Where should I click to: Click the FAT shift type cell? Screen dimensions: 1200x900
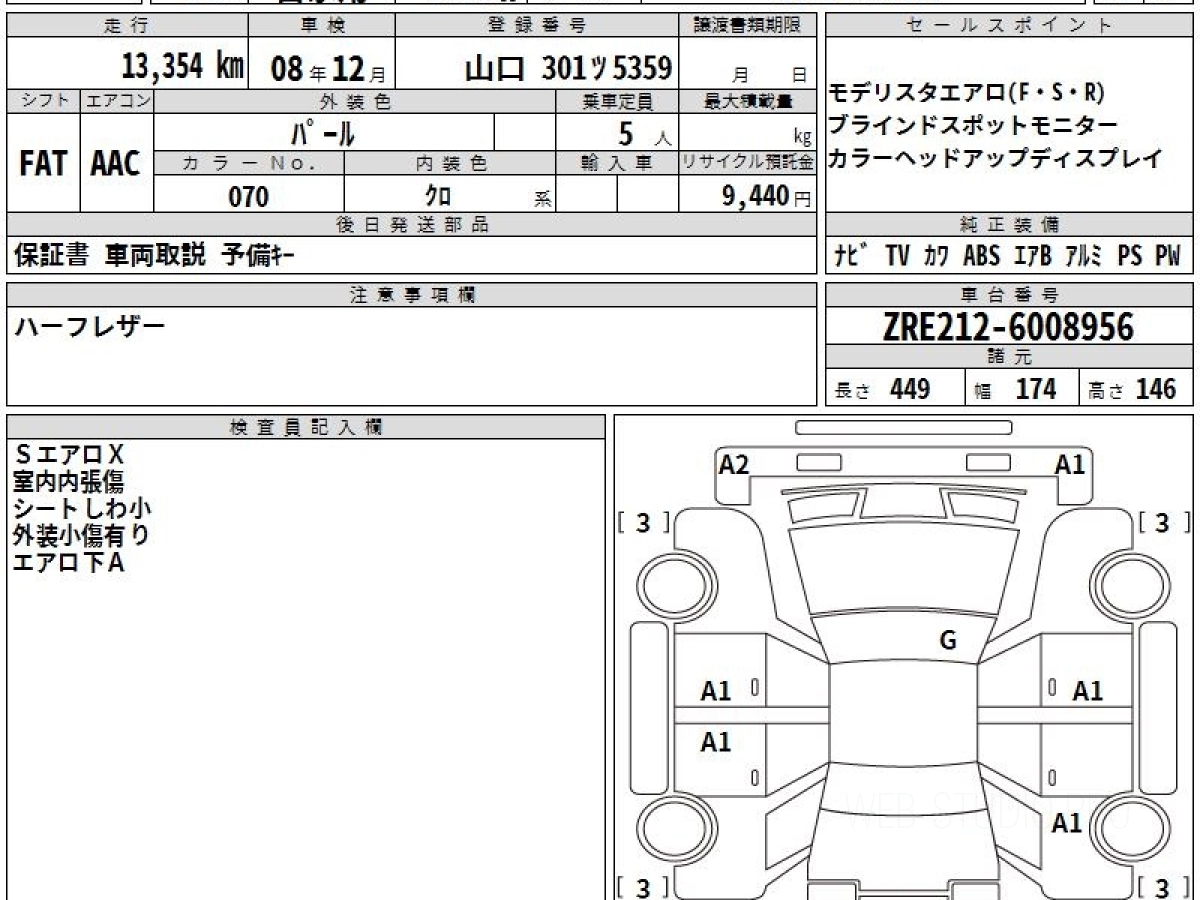[x=43, y=164]
